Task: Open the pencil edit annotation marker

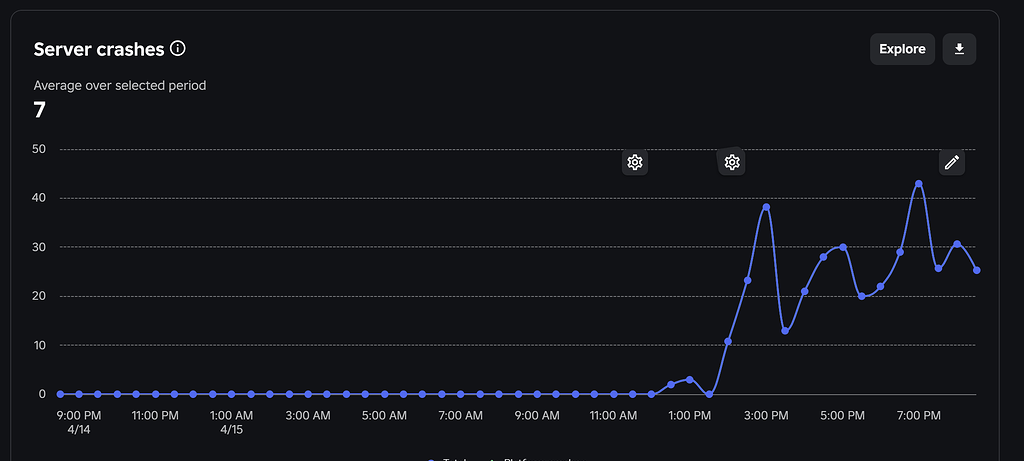Action: tap(952, 162)
